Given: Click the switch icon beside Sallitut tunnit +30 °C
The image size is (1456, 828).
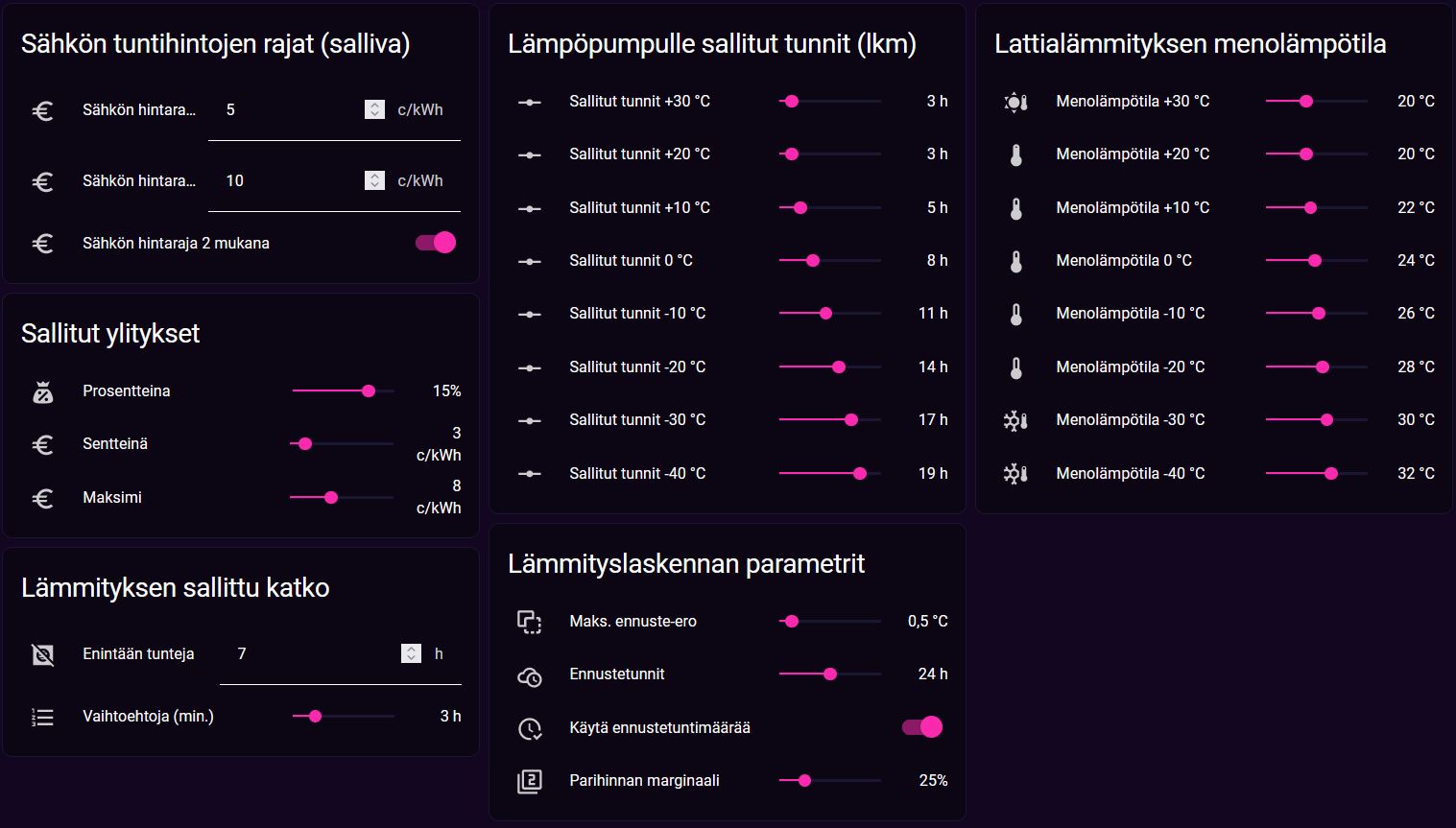Looking at the screenshot, I should (x=528, y=100).
